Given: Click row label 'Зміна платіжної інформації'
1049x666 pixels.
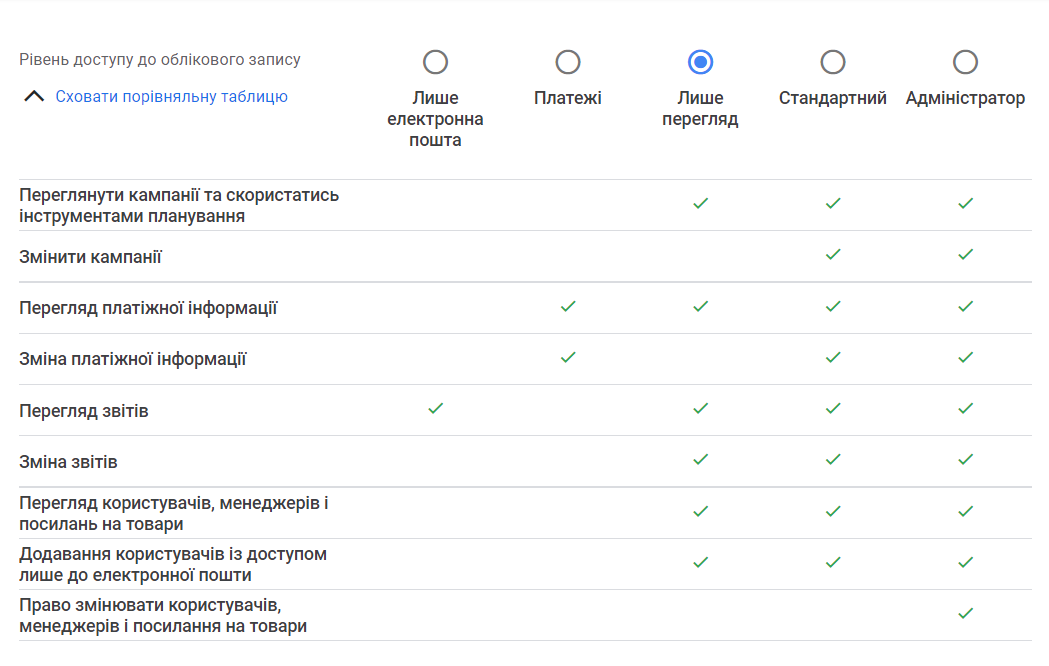Looking at the screenshot, I should pos(132,359).
